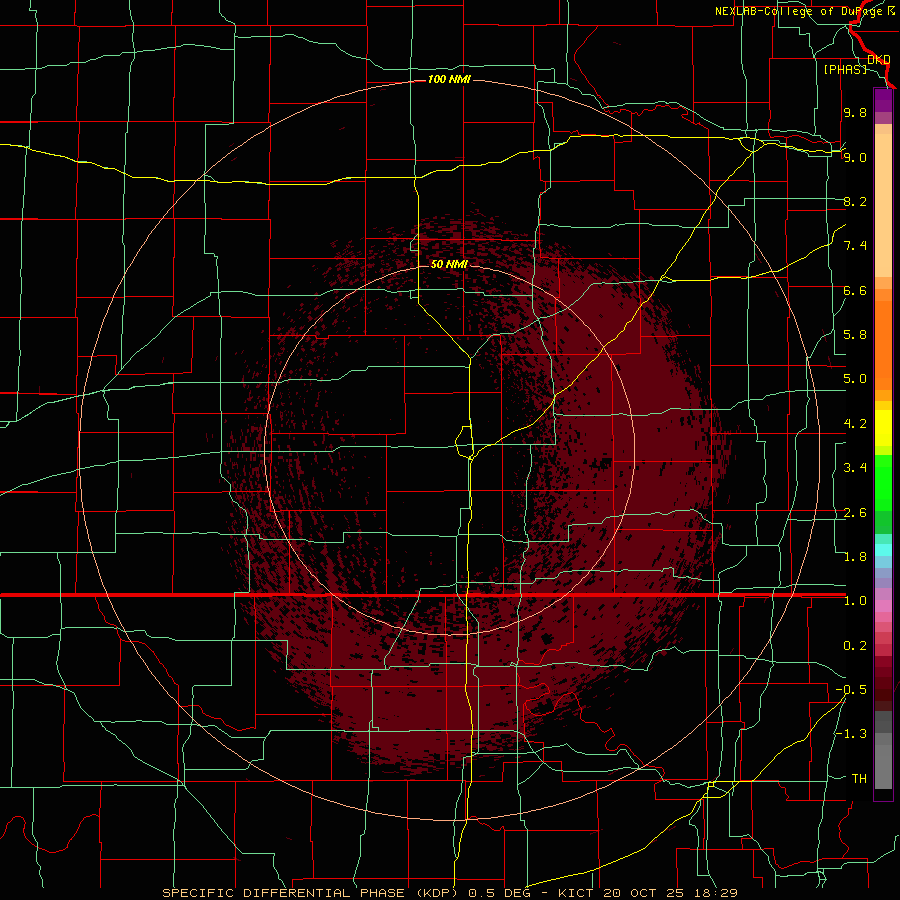Click the 7.4 legend value
The image size is (900, 900).
855,246
